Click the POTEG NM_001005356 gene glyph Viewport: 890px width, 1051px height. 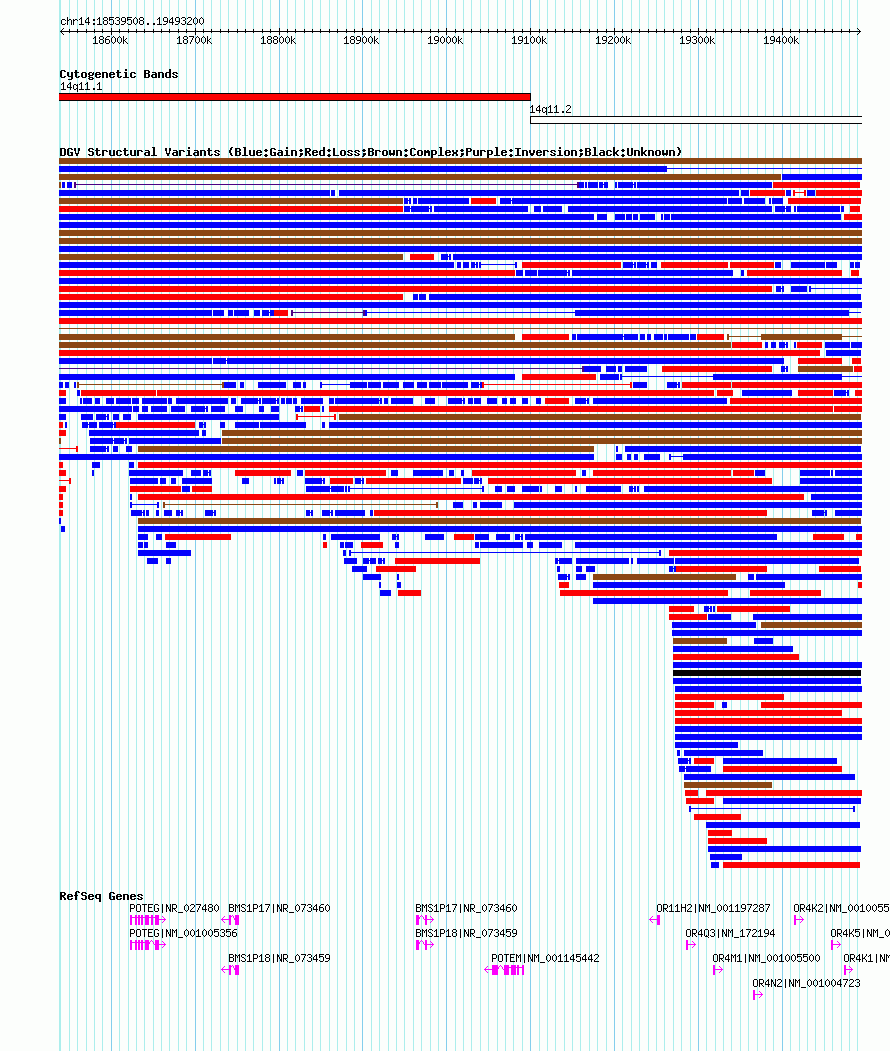[x=147, y=945]
